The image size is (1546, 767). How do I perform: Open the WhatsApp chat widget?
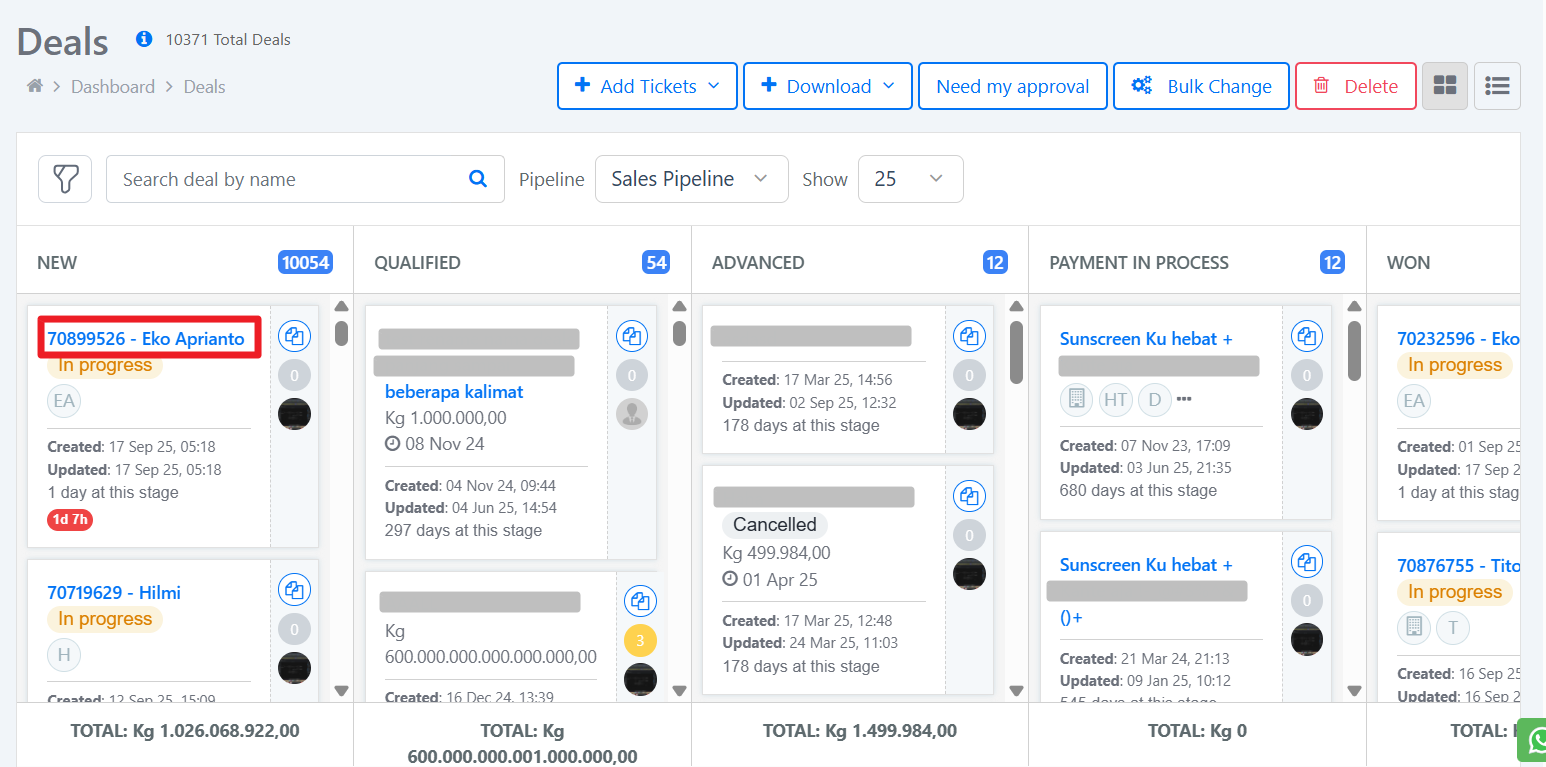click(x=1534, y=740)
